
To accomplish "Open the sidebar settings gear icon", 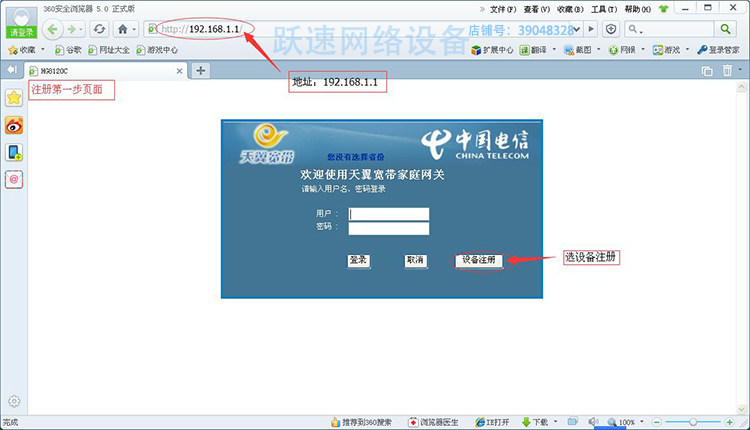I will [x=14, y=401].
